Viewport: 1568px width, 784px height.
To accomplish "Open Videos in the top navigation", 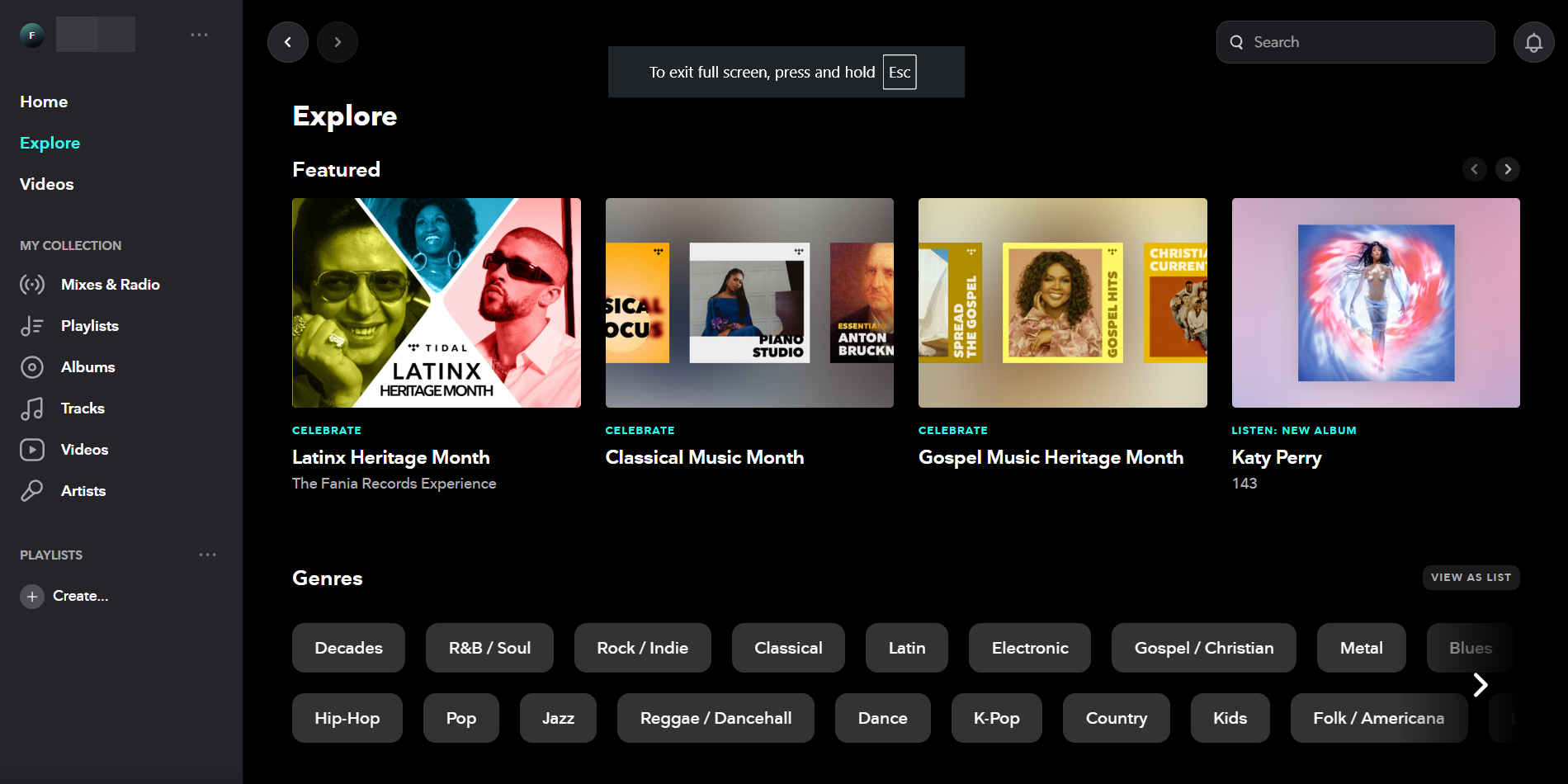I will point(46,184).
